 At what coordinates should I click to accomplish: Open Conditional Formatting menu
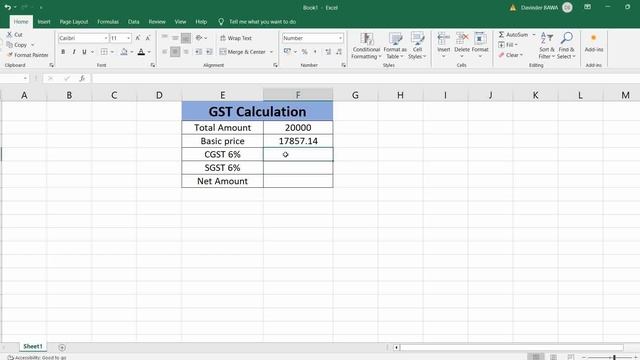point(366,46)
